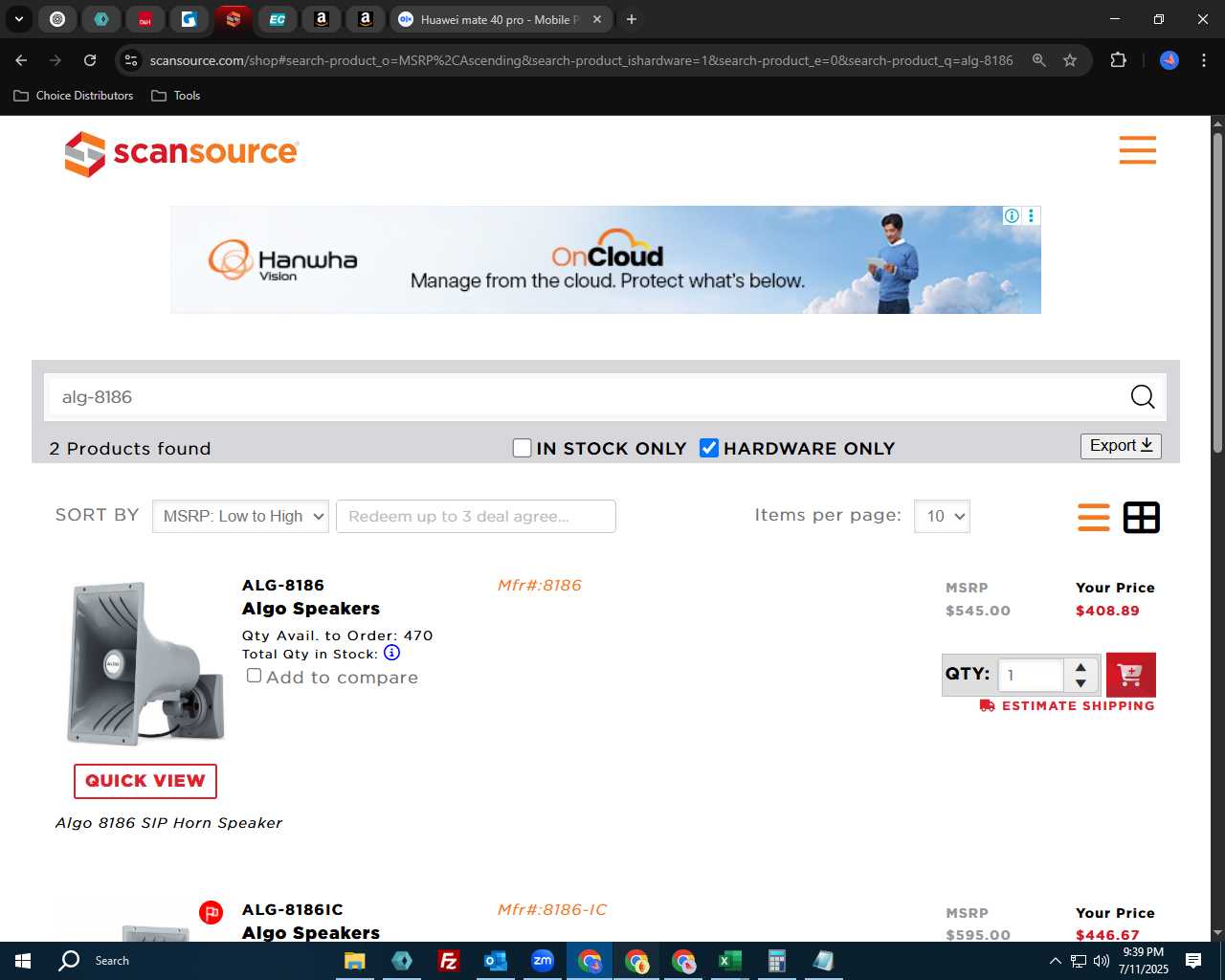Click QUICK VIEW for ALG-8186

point(145,781)
